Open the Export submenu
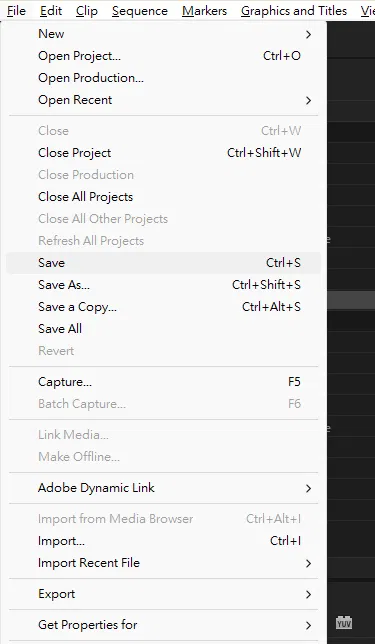Screen dimensions: 375x644 tap(163, 594)
